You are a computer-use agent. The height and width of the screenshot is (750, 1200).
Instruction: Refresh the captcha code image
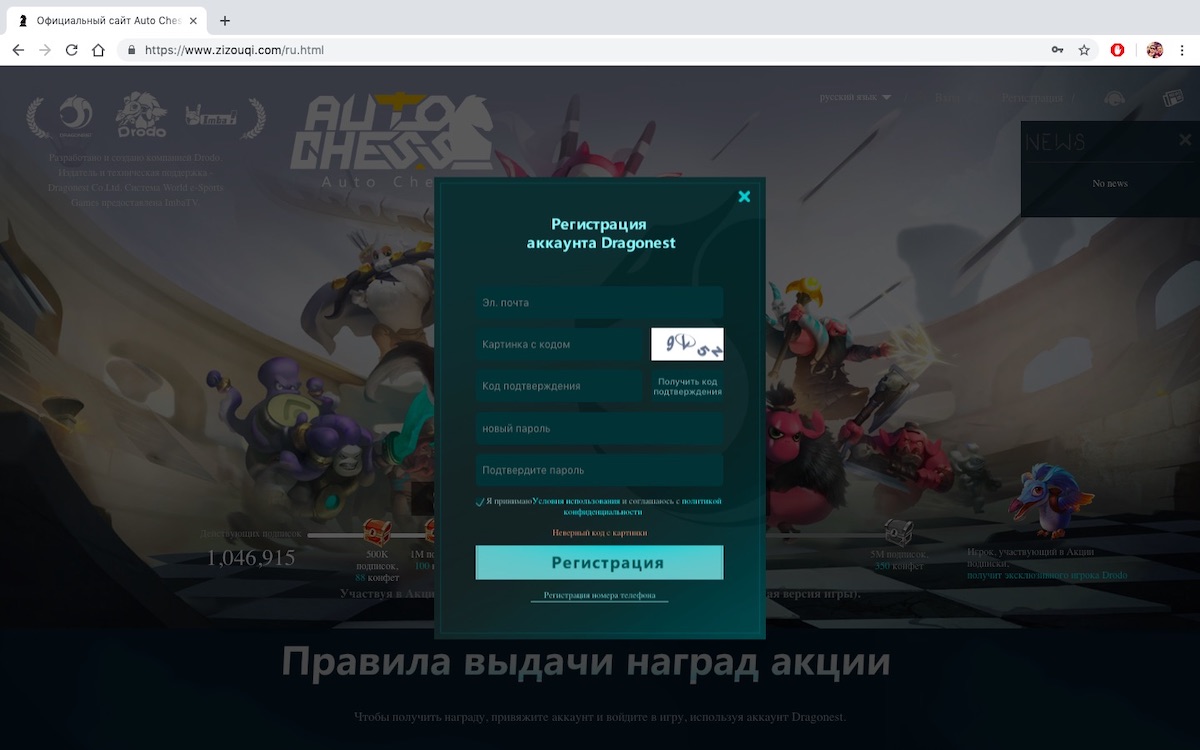pos(687,344)
